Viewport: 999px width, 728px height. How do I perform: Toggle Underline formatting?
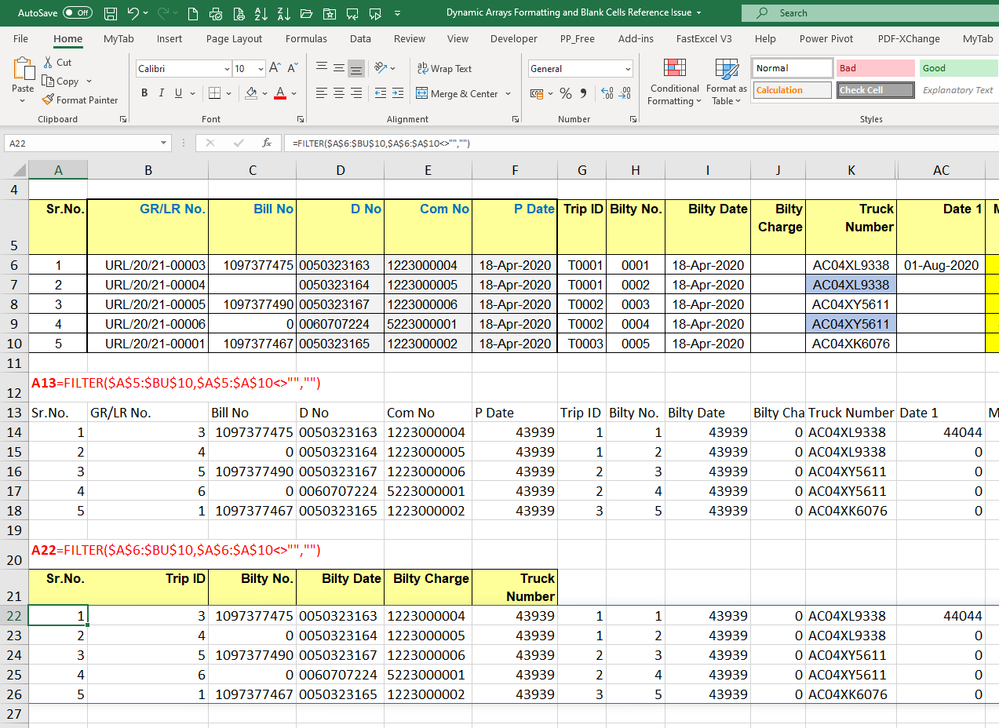178,93
